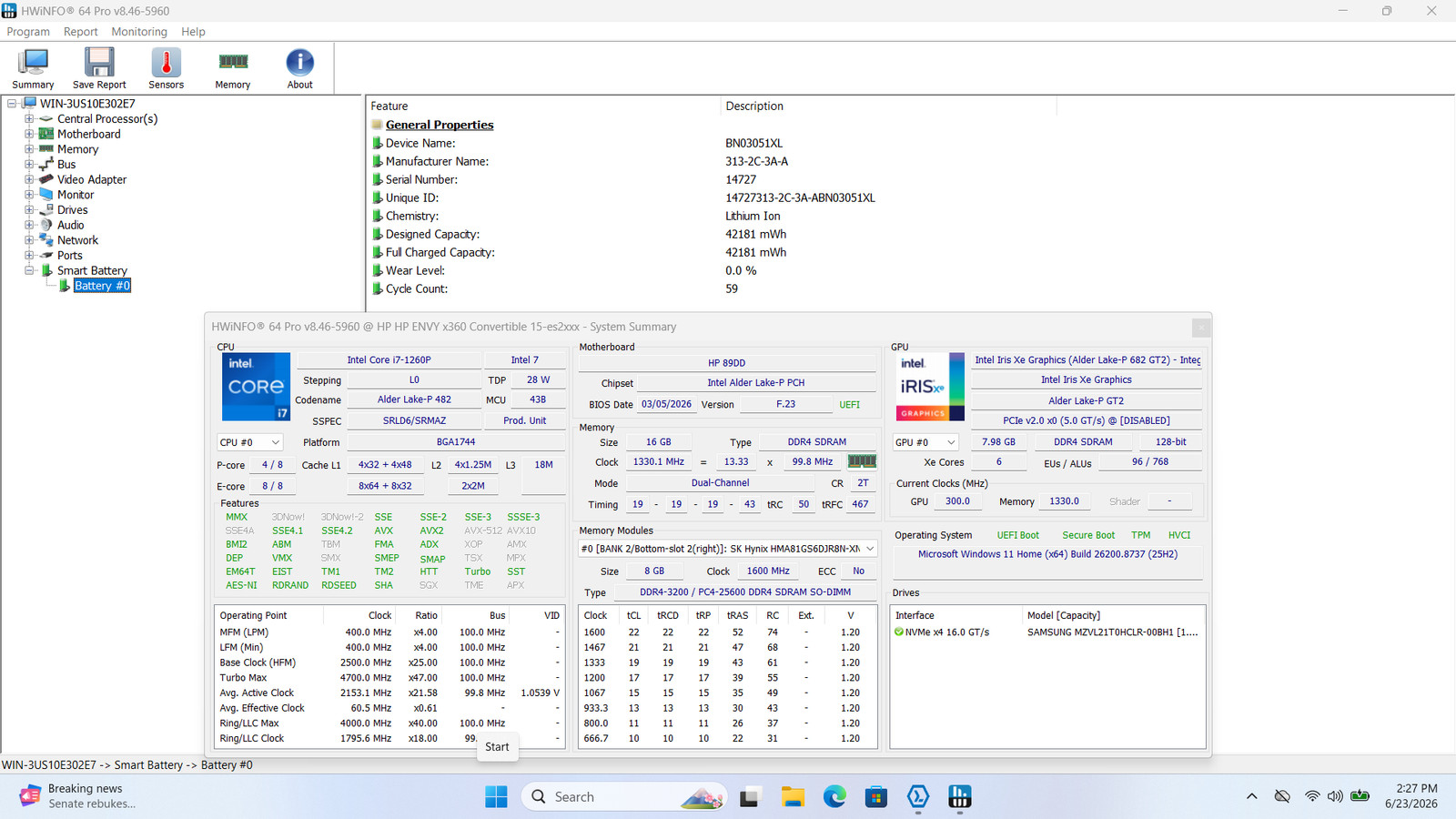Select the Cycle Count row
This screenshot has height=819, width=1456.
coord(710,288)
